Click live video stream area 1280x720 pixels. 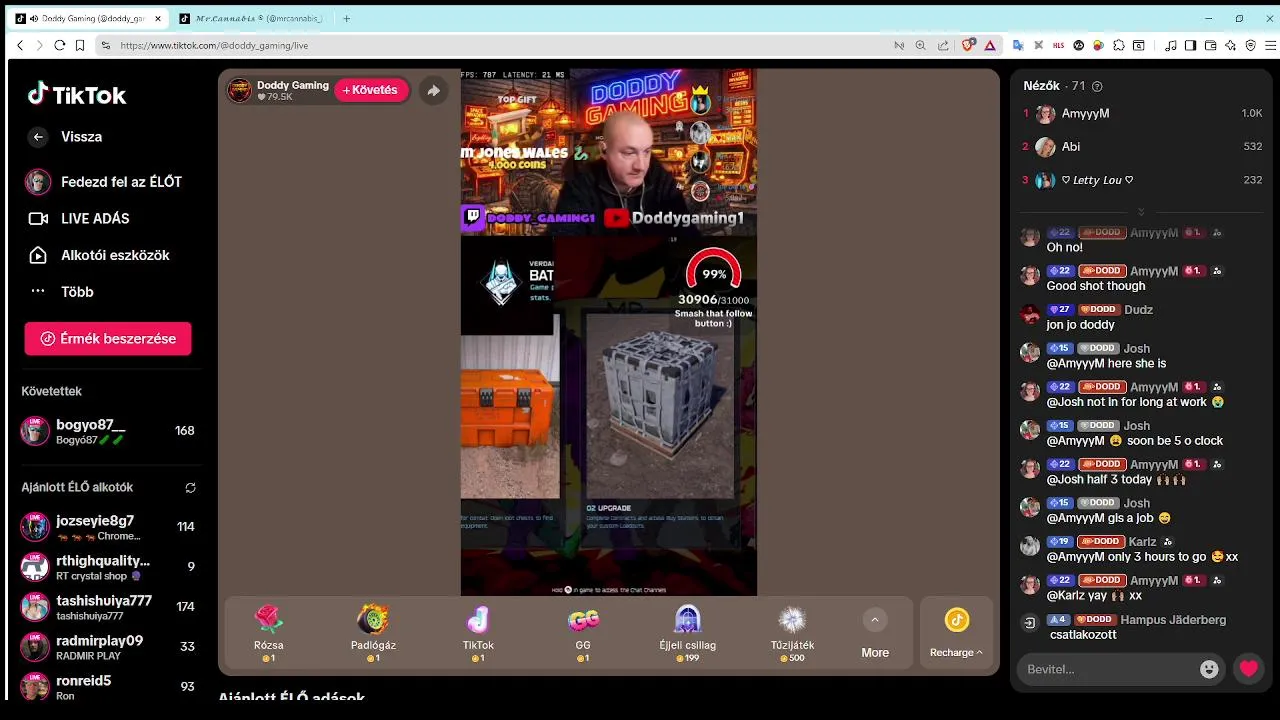(608, 332)
